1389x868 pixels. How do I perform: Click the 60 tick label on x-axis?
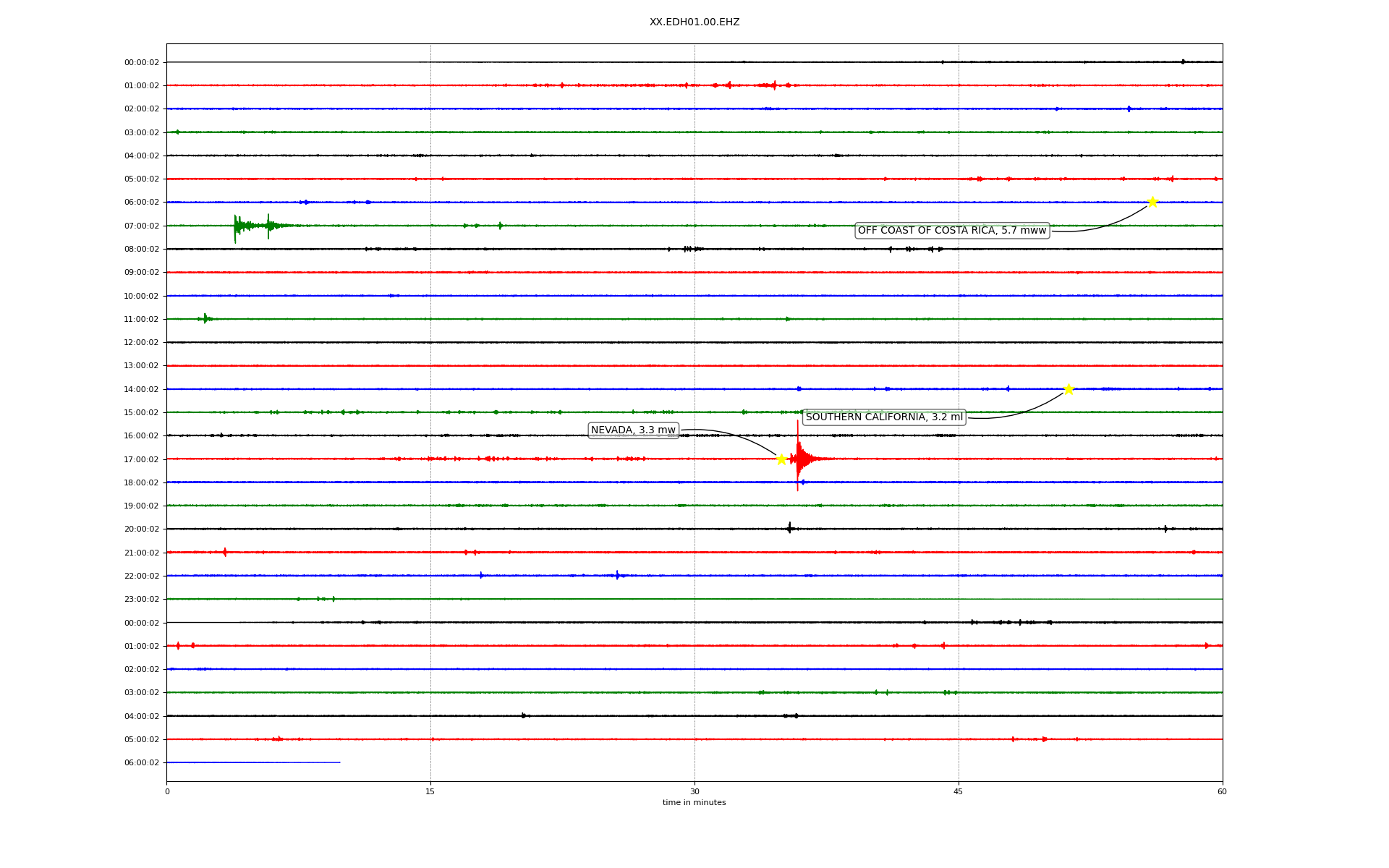click(x=1222, y=791)
